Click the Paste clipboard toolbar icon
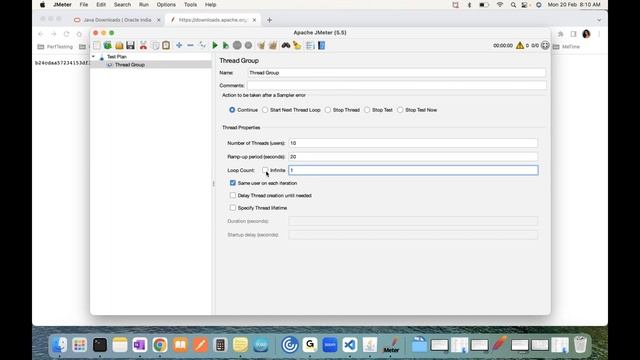Viewport: 640px width, 360px height. tap(166, 45)
